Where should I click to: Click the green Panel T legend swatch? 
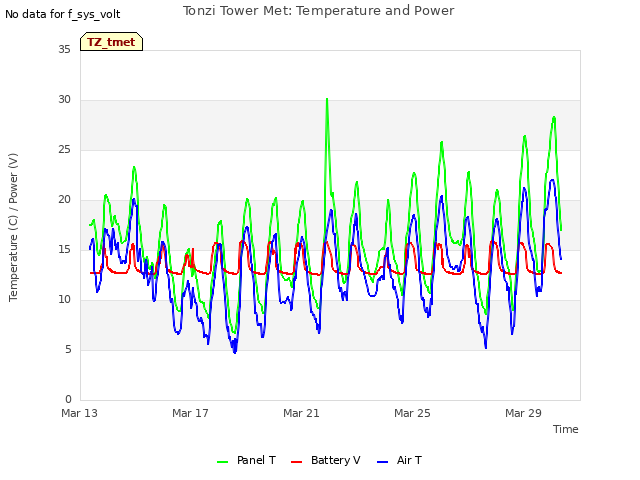(222, 462)
